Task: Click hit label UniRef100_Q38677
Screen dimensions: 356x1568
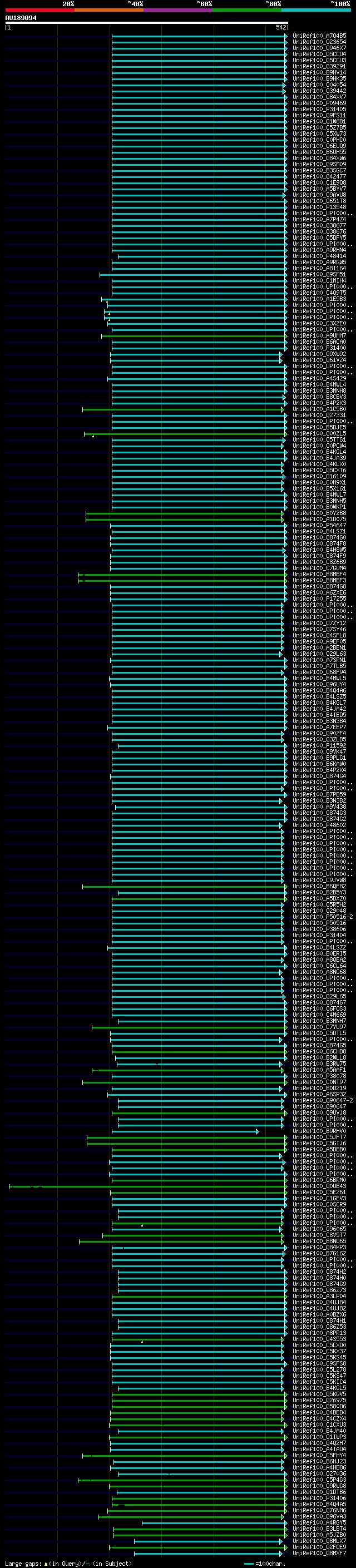Action: (319, 226)
